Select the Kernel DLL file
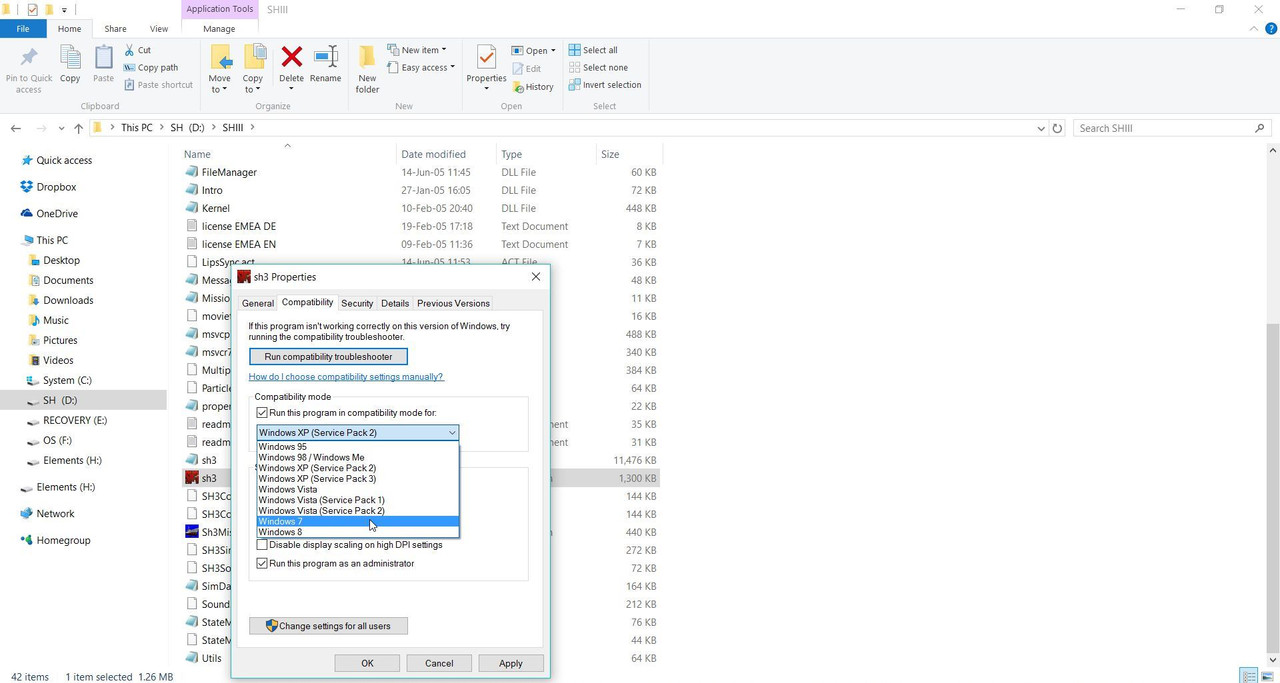 click(x=215, y=208)
